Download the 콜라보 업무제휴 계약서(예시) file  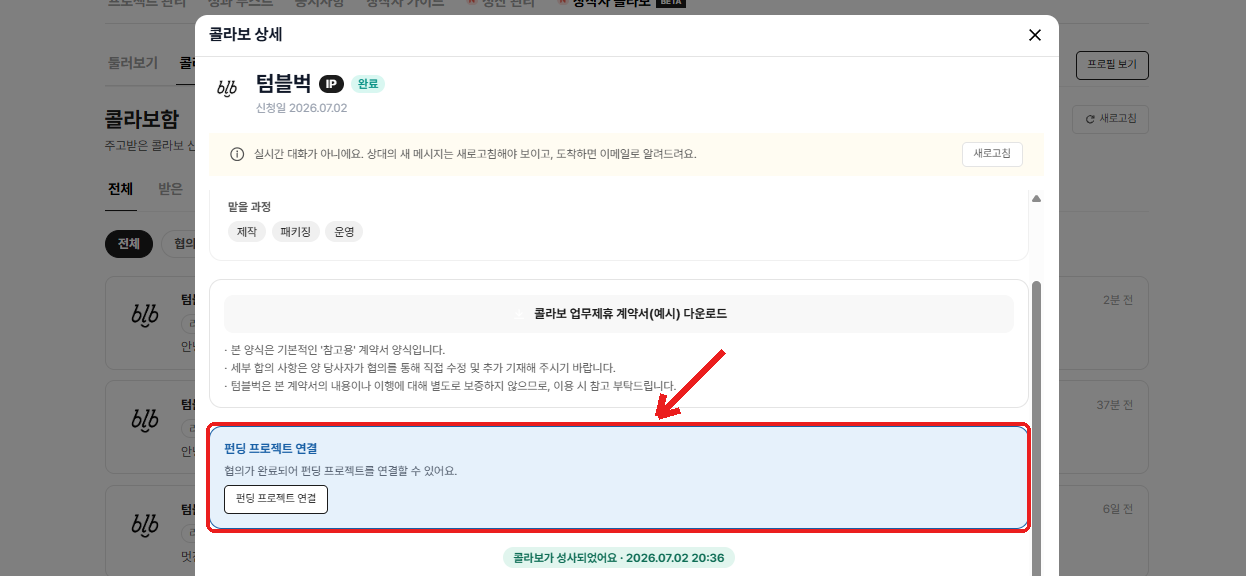619,313
